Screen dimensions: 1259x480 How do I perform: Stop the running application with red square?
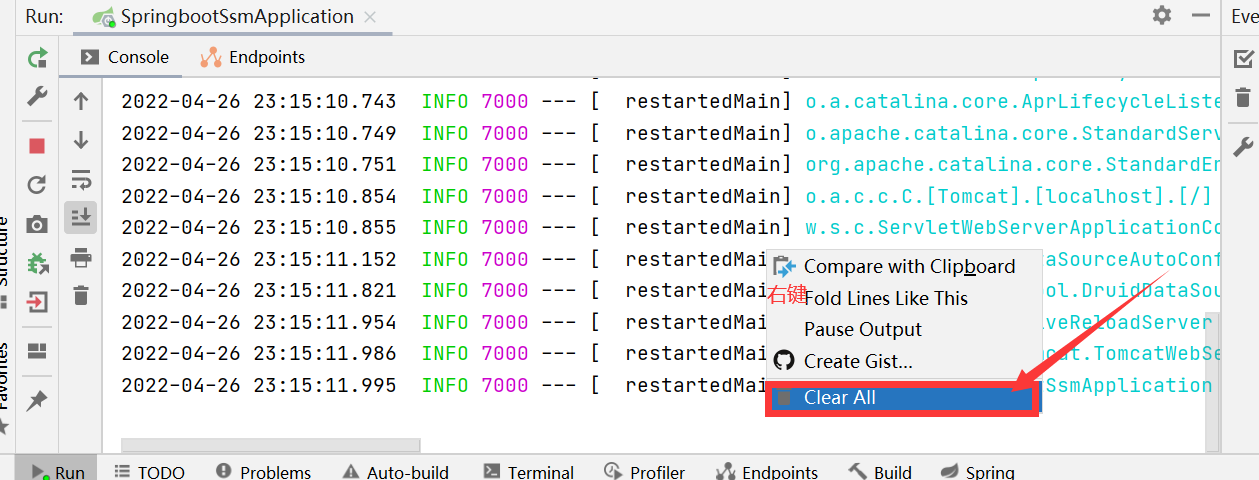pyautogui.click(x=37, y=146)
